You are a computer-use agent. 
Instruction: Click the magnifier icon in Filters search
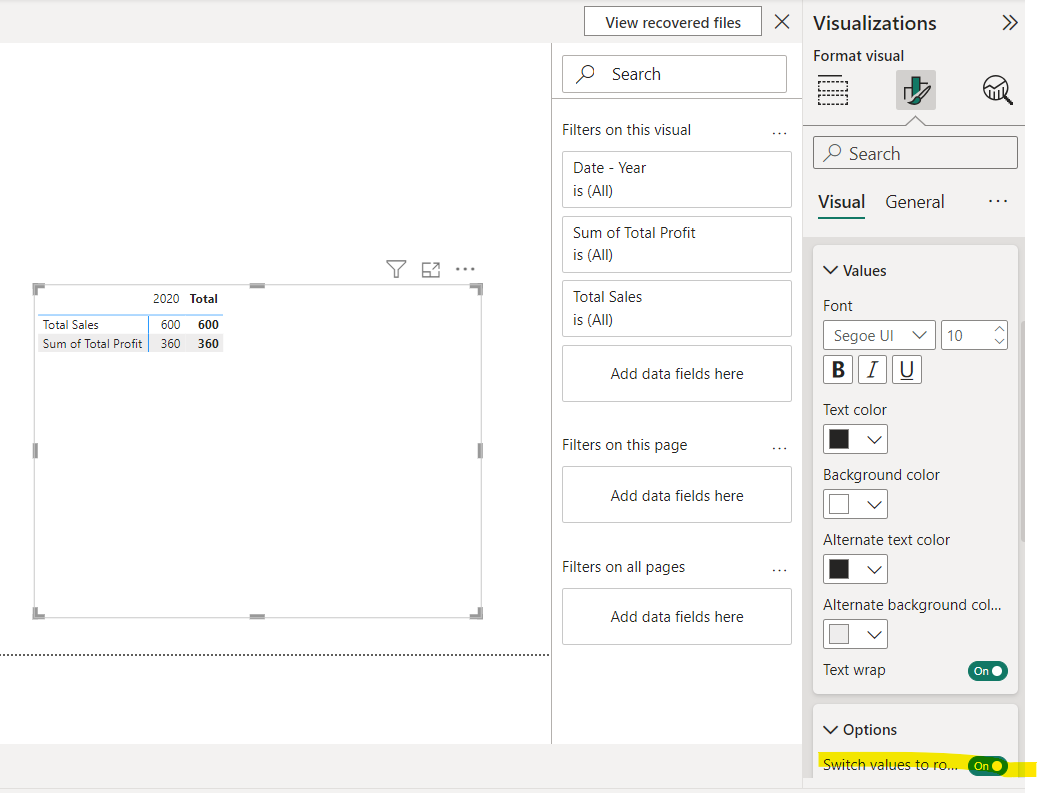tap(586, 74)
